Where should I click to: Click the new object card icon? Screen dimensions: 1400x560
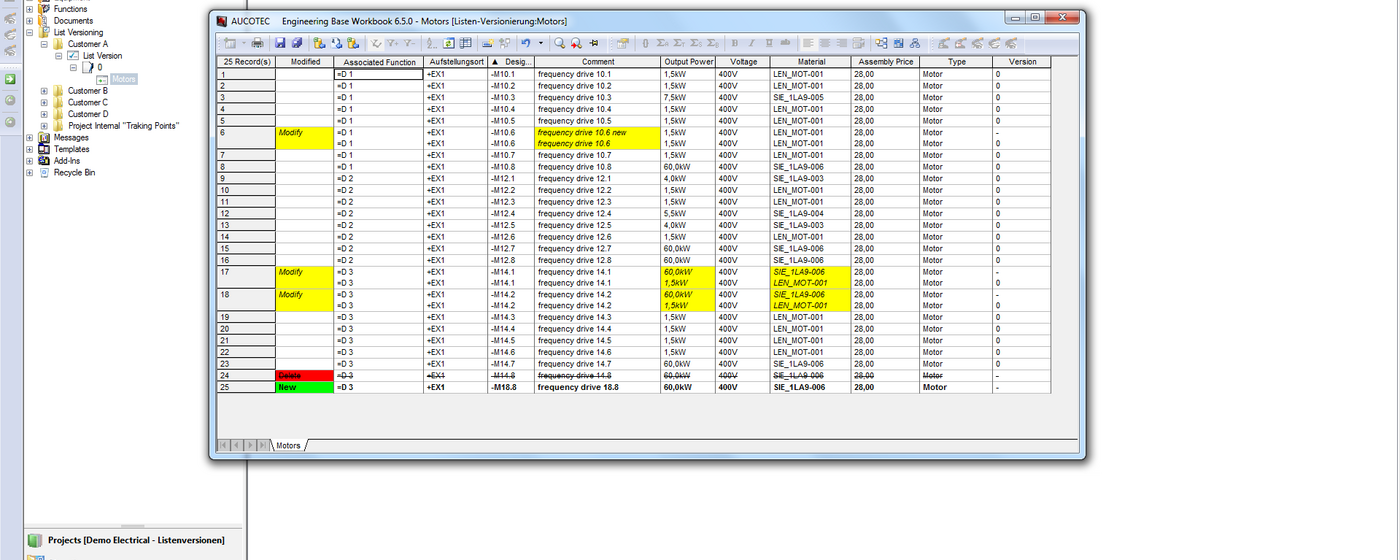coord(487,43)
